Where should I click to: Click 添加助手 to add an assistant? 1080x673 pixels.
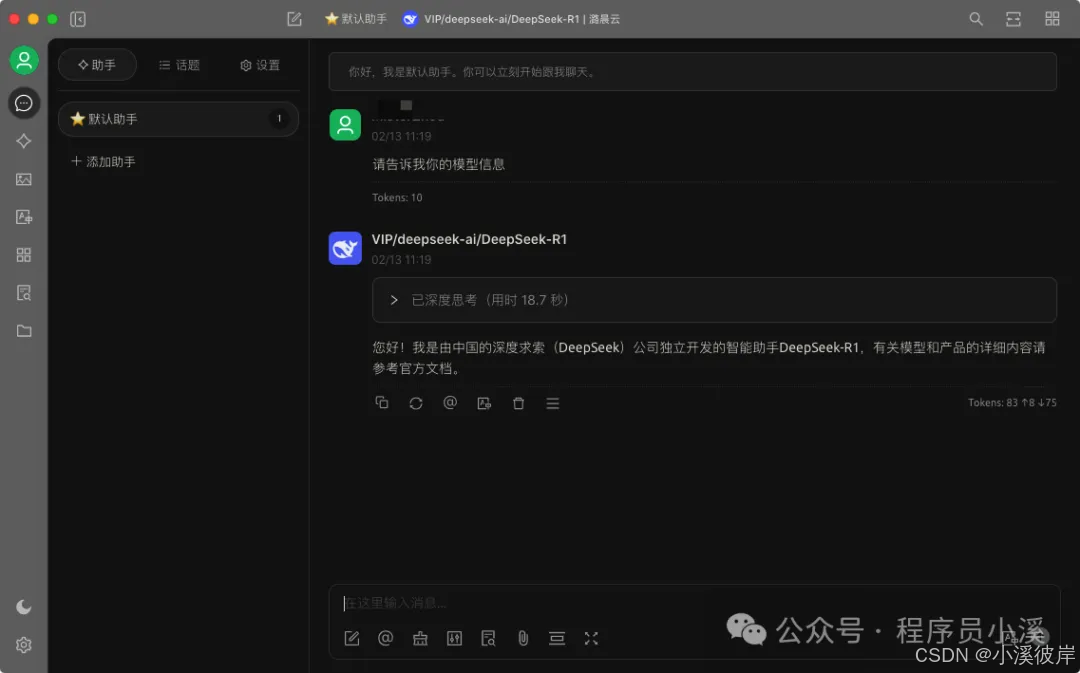tap(103, 162)
